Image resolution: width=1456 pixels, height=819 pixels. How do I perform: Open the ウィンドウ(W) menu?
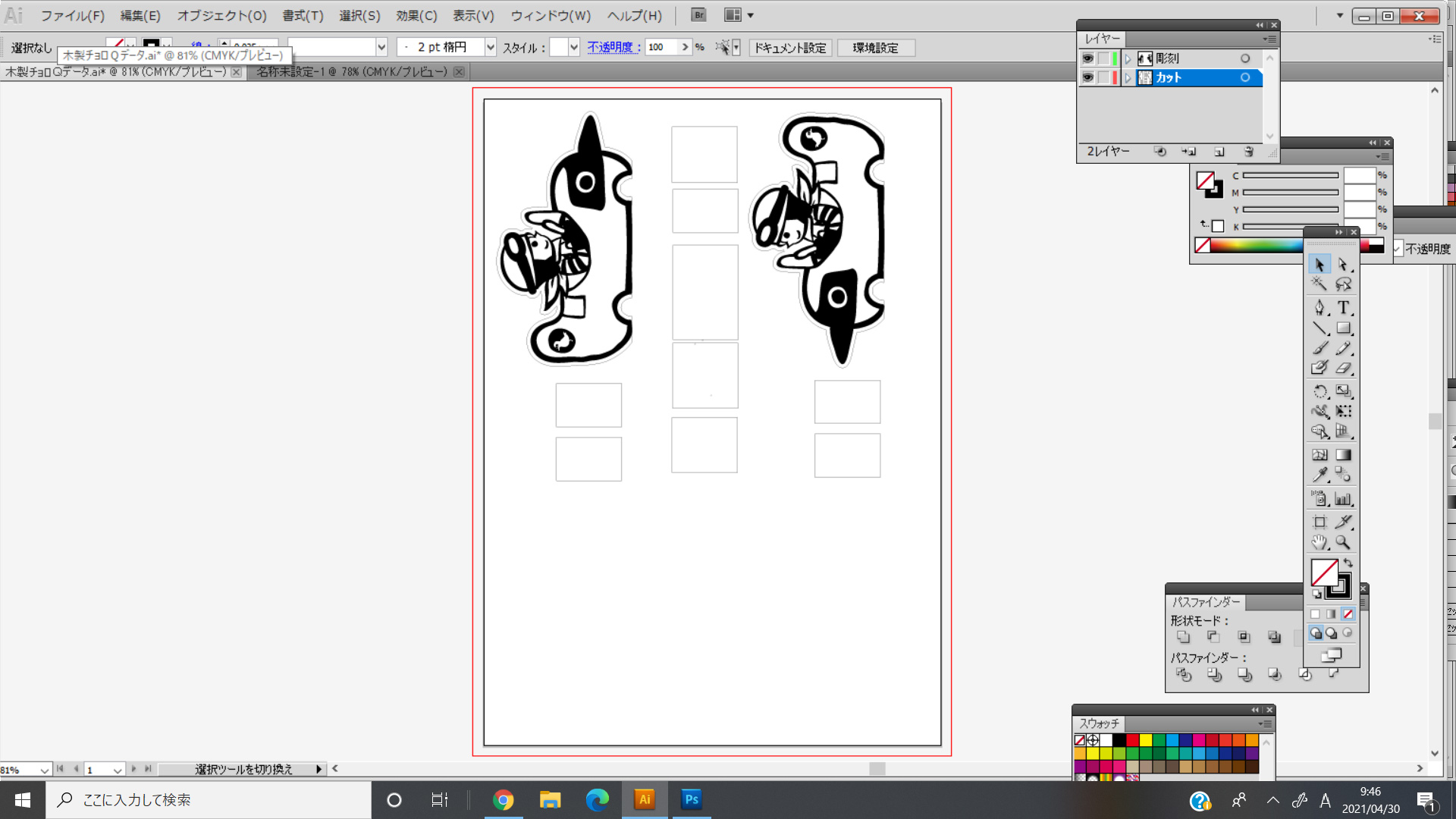coord(551,15)
